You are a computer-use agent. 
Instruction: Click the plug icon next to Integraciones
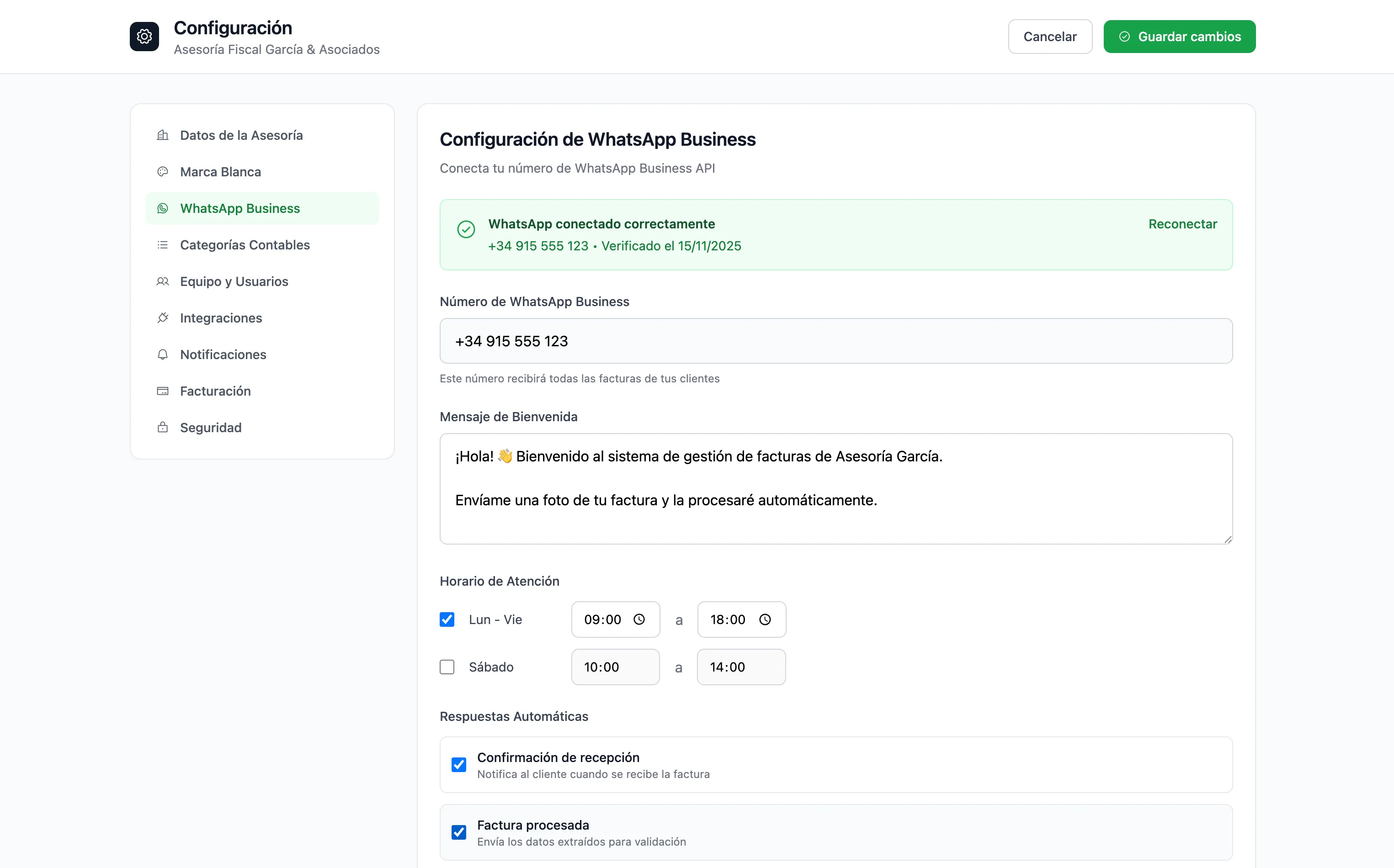coord(163,318)
